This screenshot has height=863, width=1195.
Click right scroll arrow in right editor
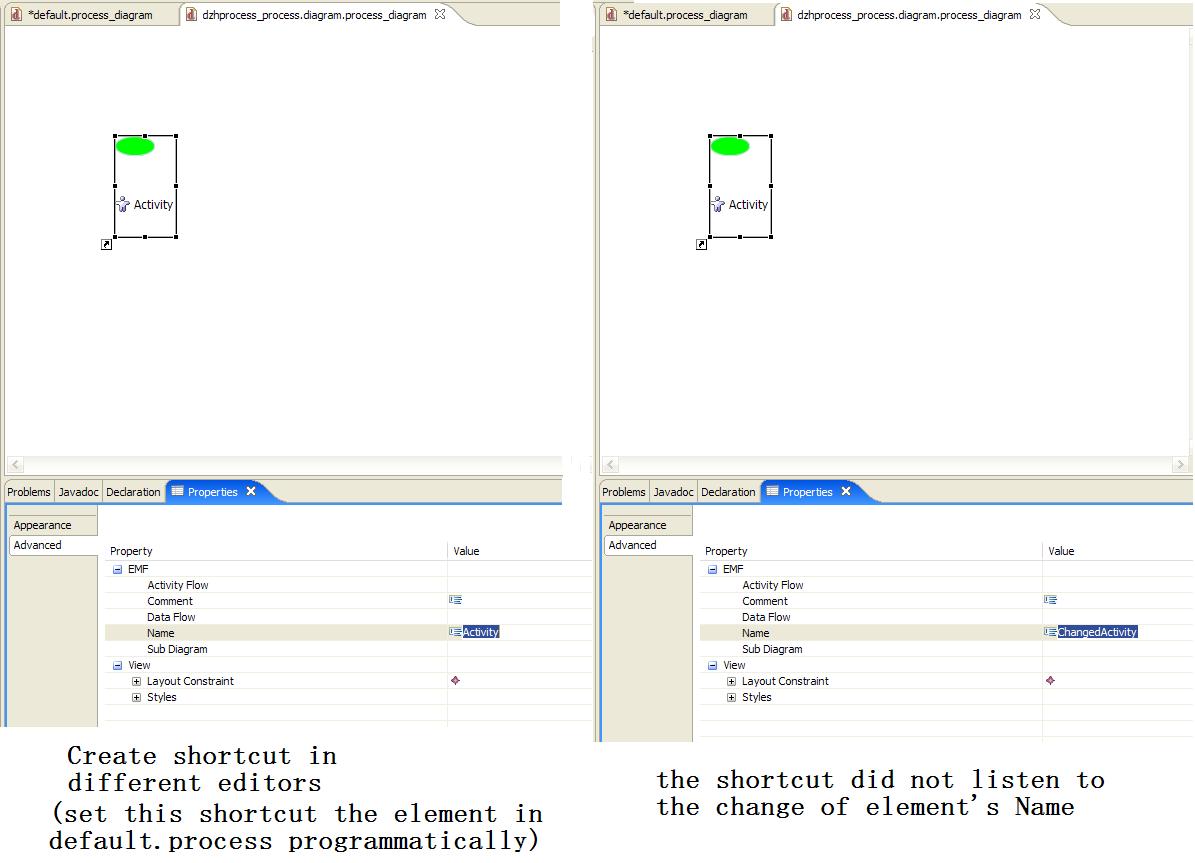(x=1181, y=464)
